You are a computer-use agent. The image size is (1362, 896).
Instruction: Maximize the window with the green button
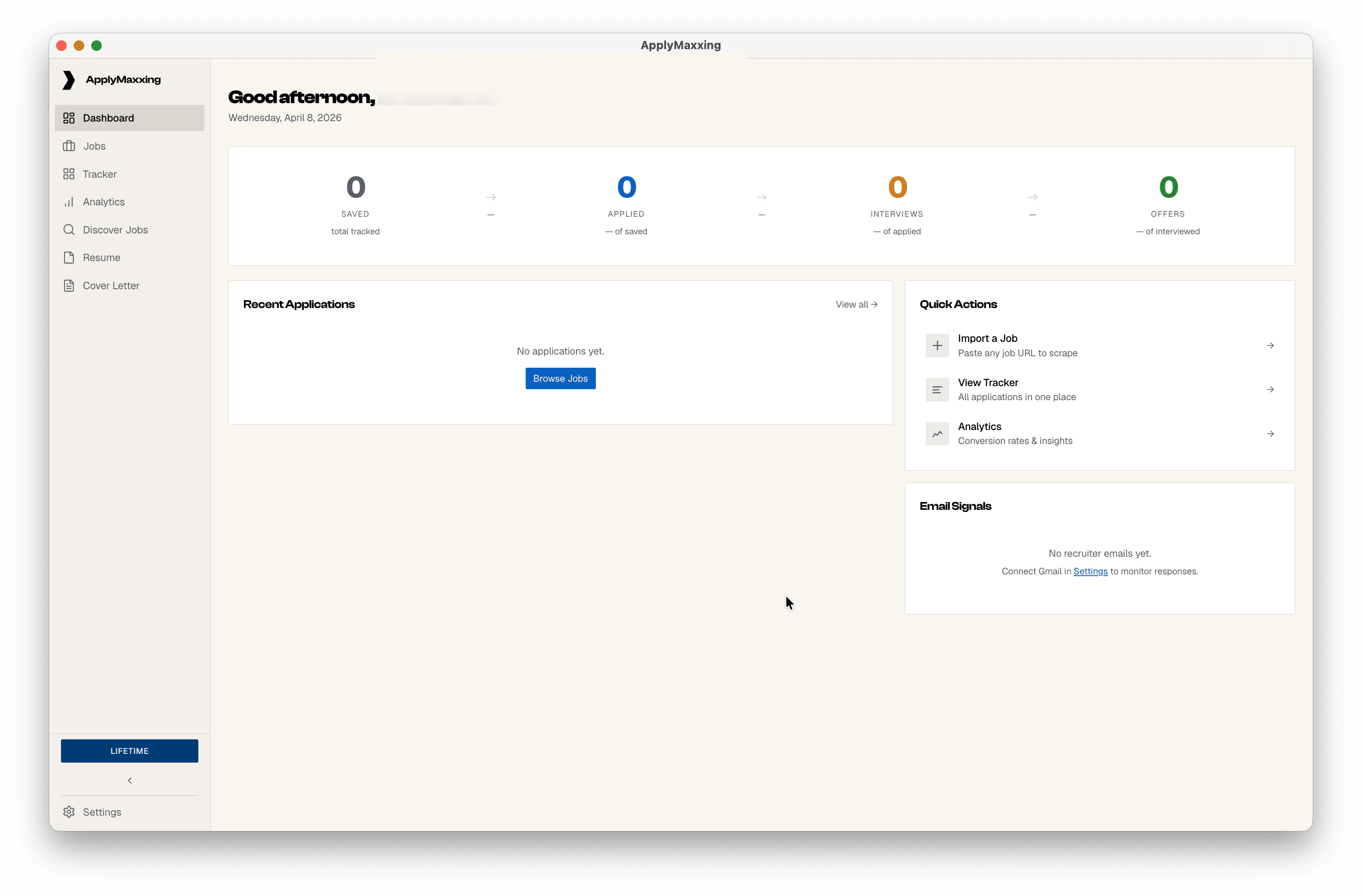[x=97, y=46]
